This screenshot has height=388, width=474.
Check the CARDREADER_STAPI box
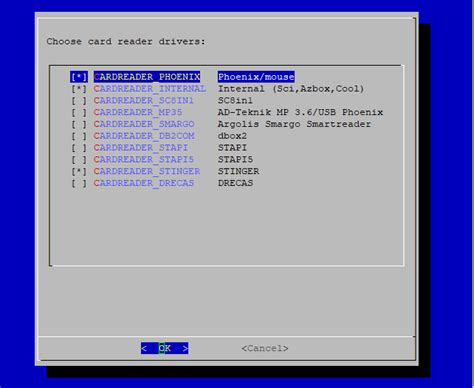79,148
